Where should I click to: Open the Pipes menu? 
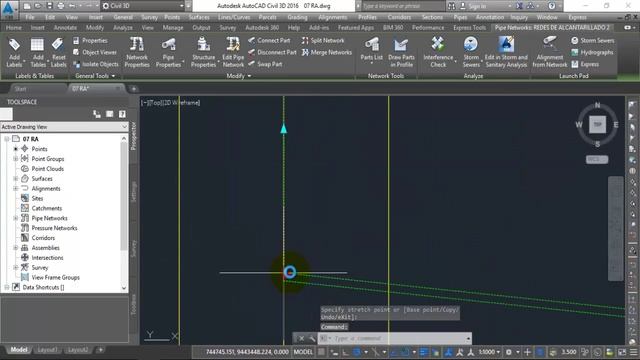pos(460,17)
